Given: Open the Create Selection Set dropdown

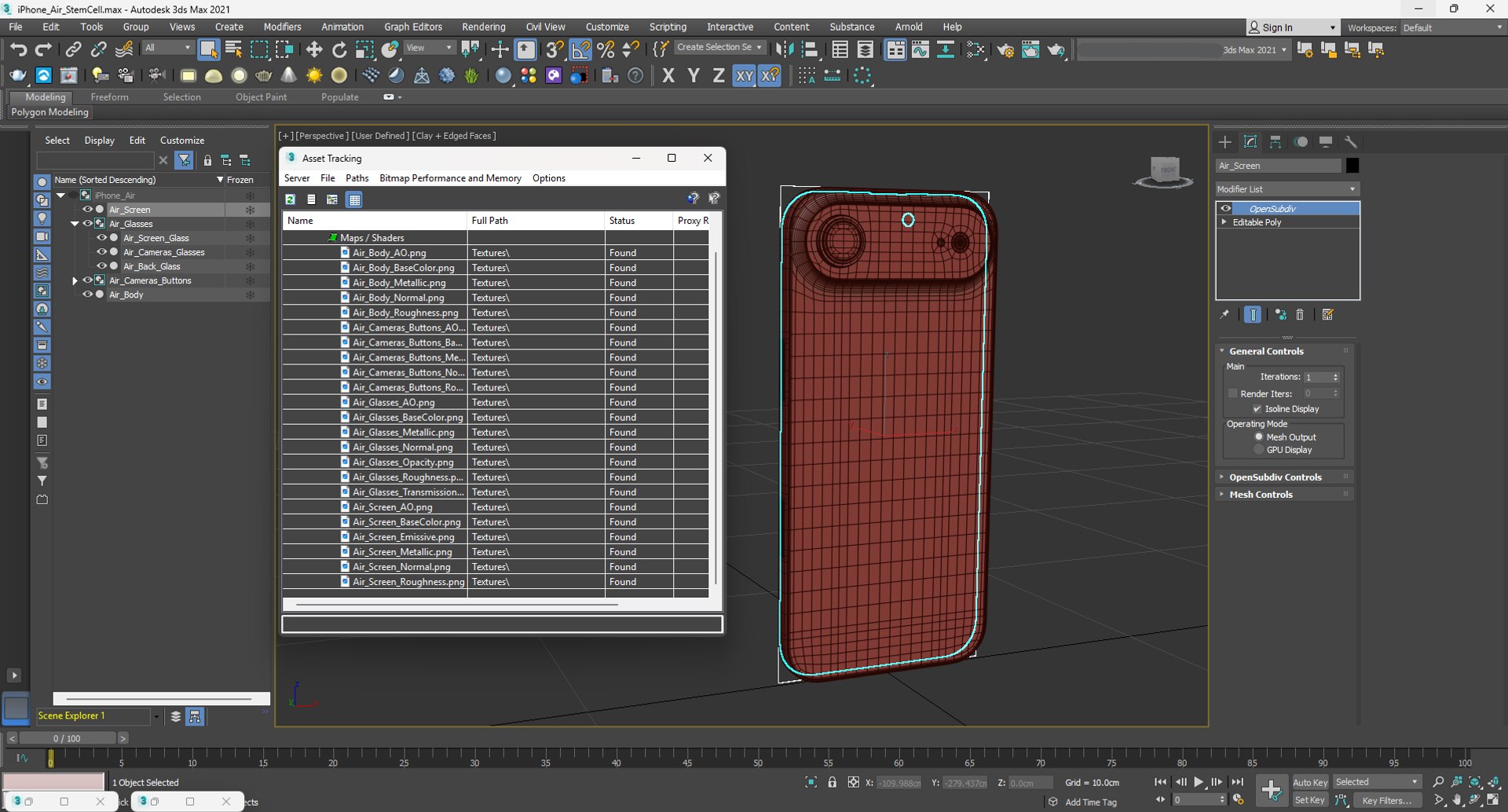Looking at the screenshot, I should tap(719, 47).
